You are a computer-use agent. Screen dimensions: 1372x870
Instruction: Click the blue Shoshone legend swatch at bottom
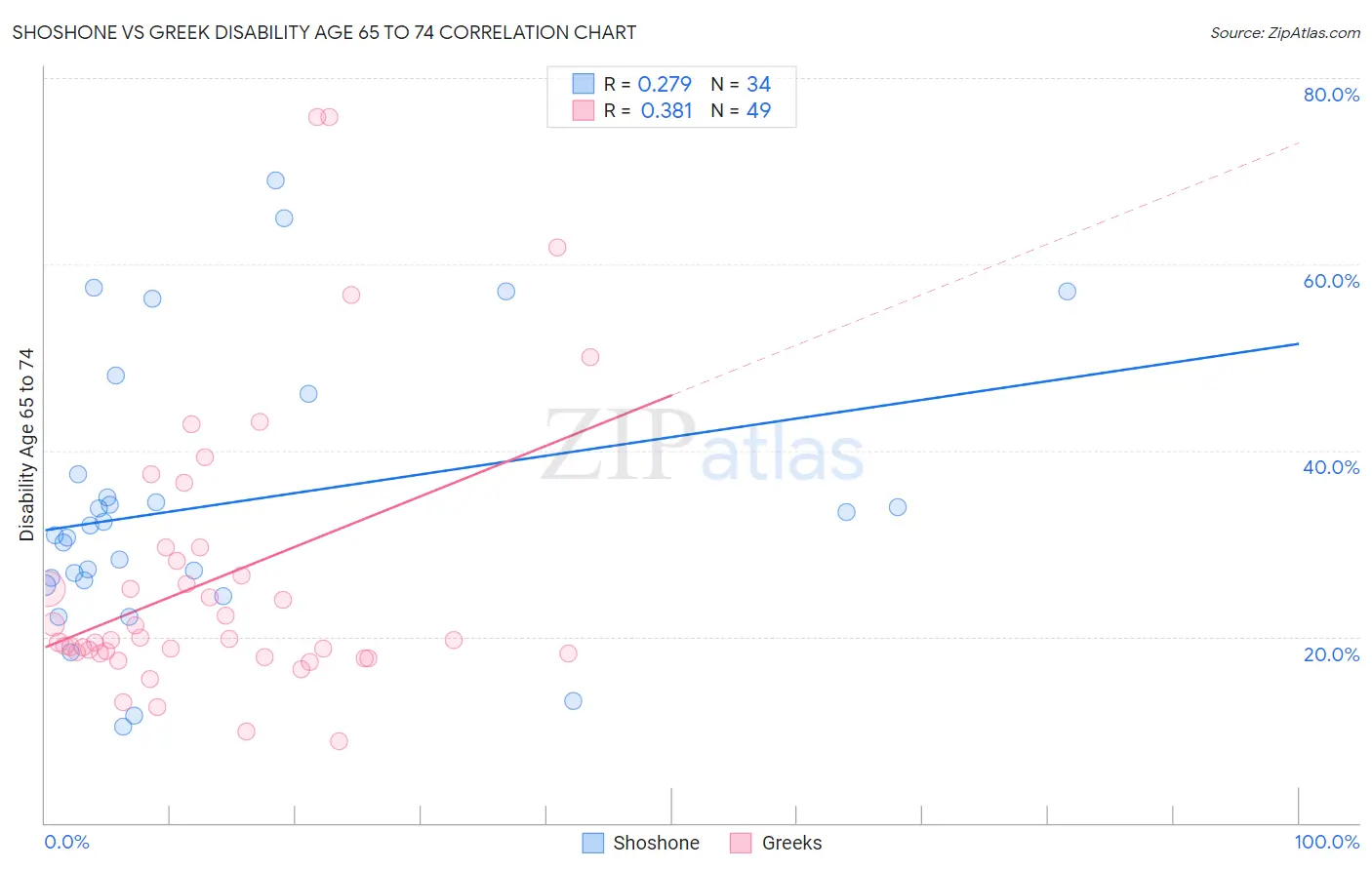pyautogui.click(x=592, y=843)
